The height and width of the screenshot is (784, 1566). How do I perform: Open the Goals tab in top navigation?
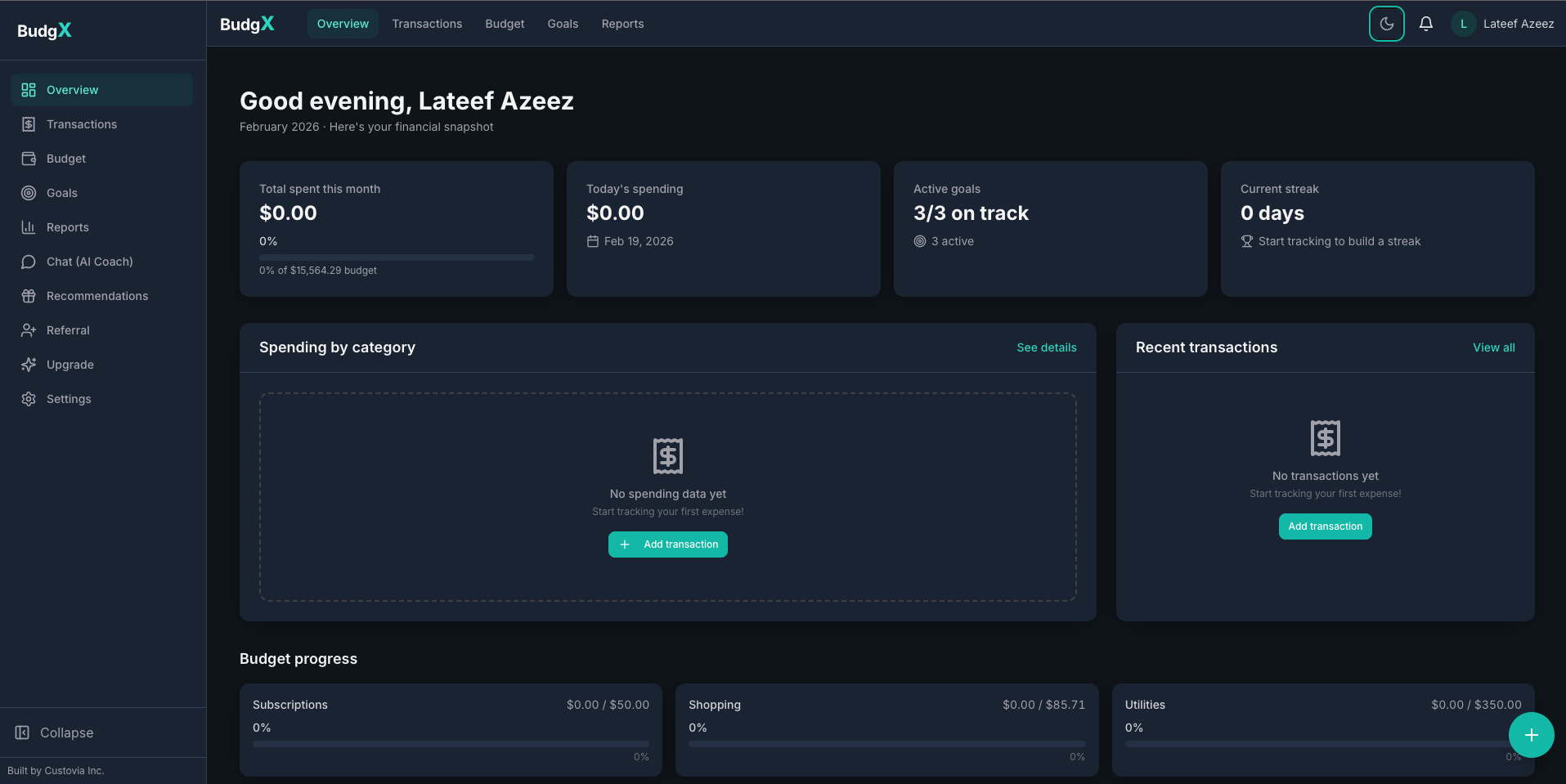562,24
